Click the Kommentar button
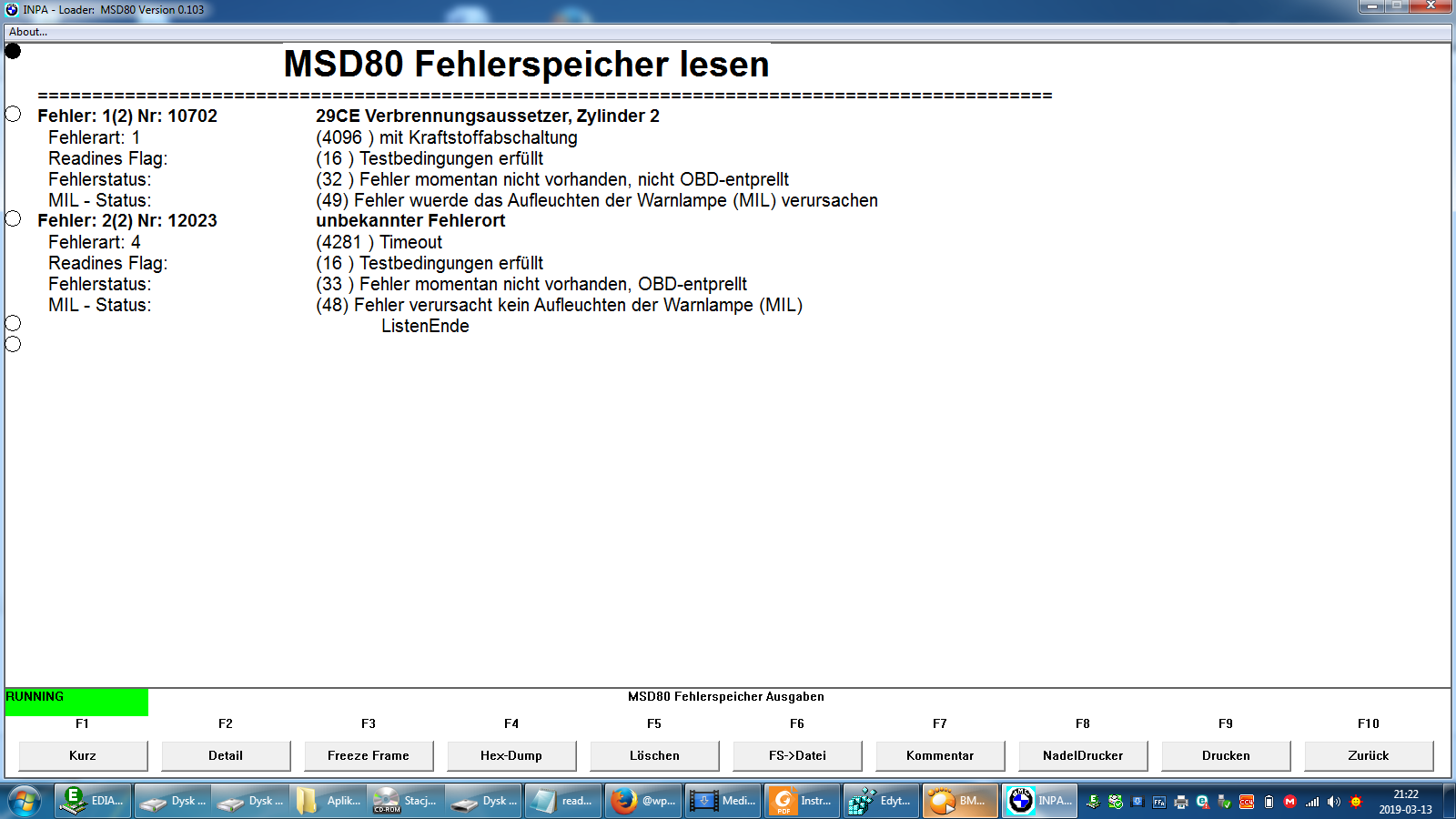 (940, 755)
